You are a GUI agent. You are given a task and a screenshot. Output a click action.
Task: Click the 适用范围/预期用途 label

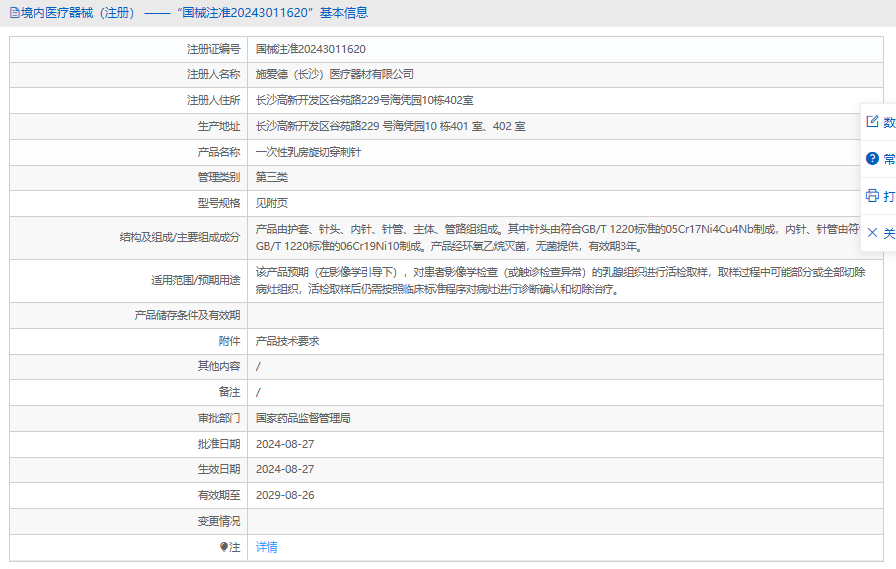click(x=196, y=280)
